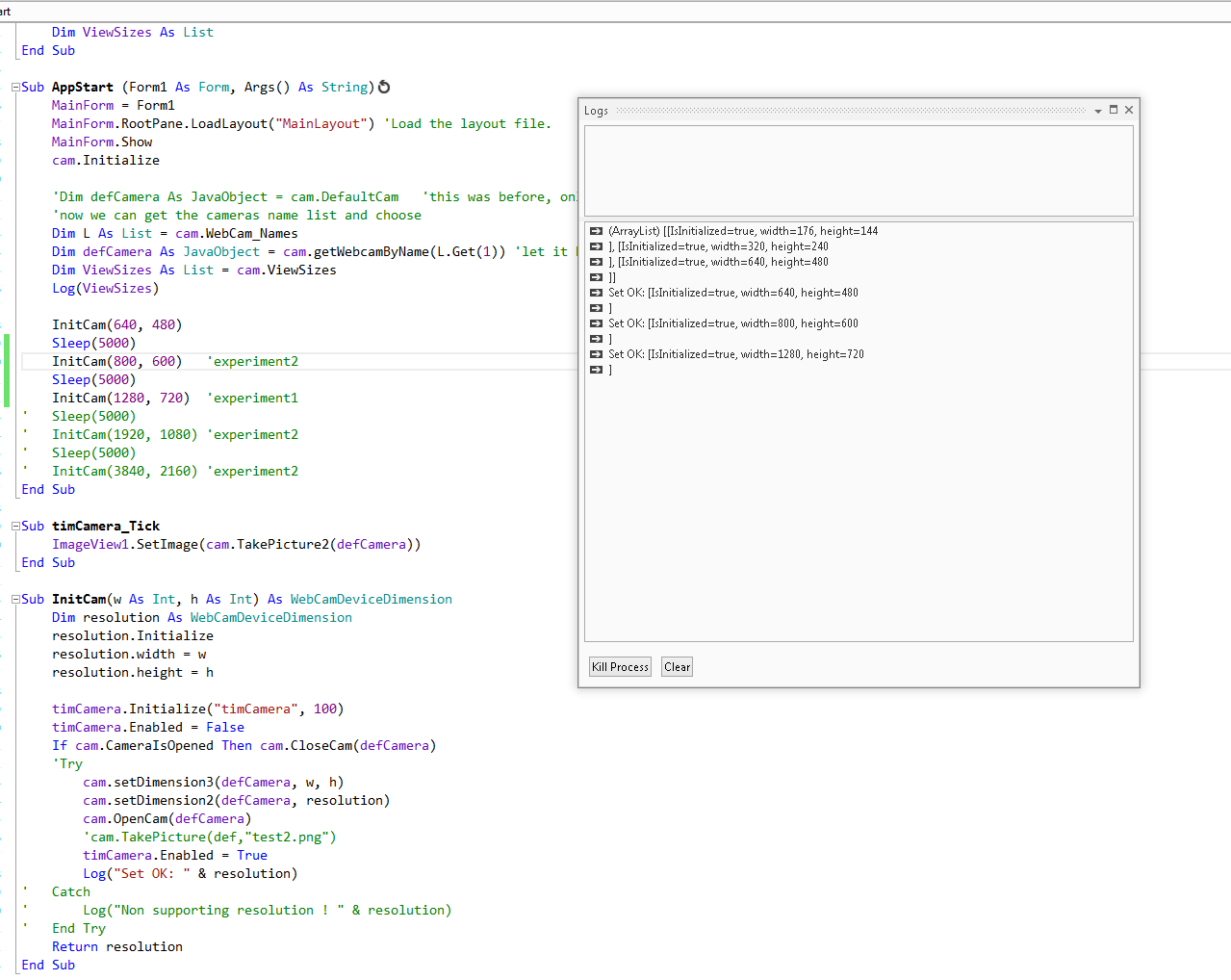Maximize the Logs panel
Screen dimensions: 1231x980
click(x=1114, y=110)
